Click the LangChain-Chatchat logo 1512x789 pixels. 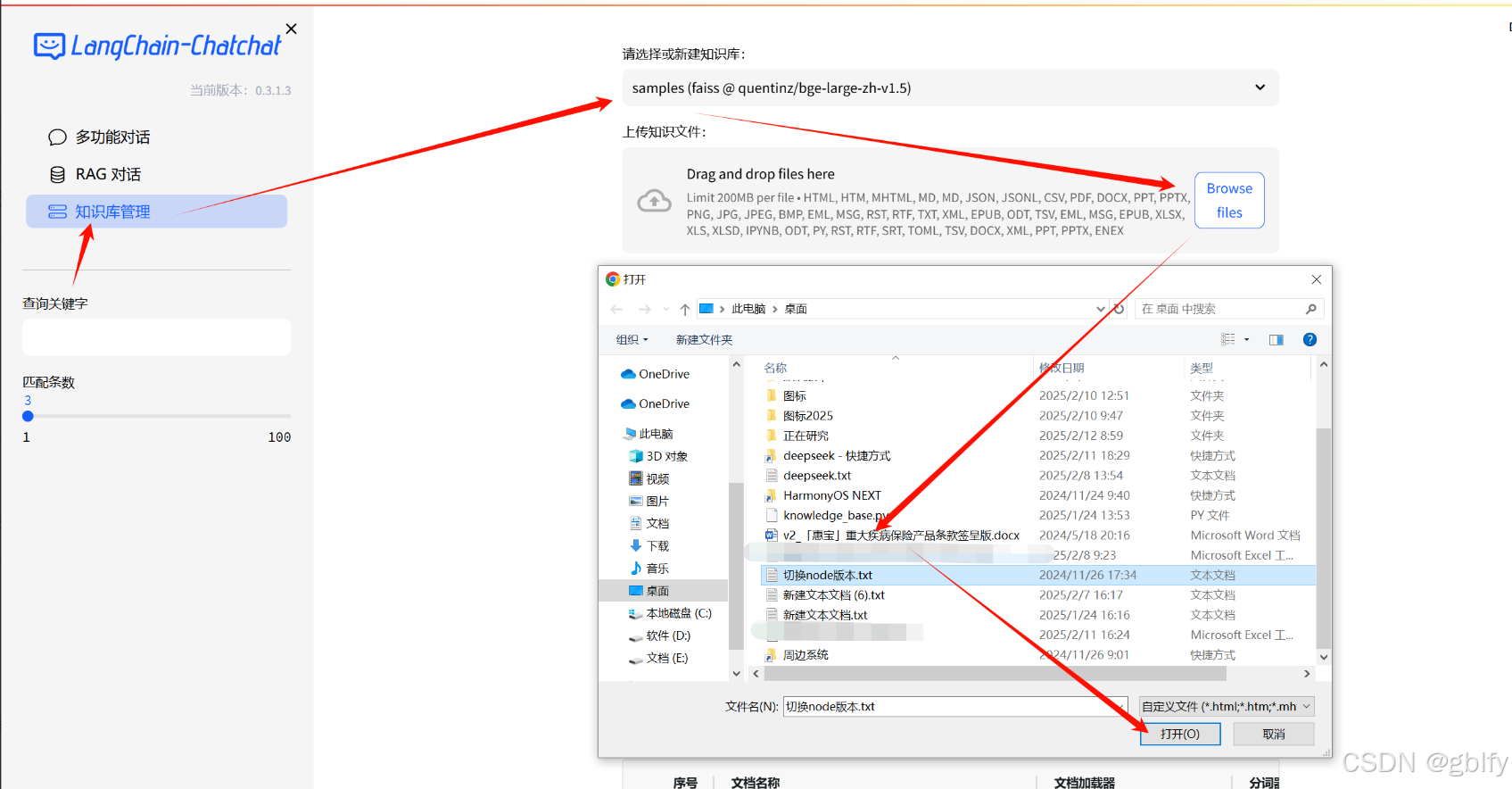tap(157, 46)
